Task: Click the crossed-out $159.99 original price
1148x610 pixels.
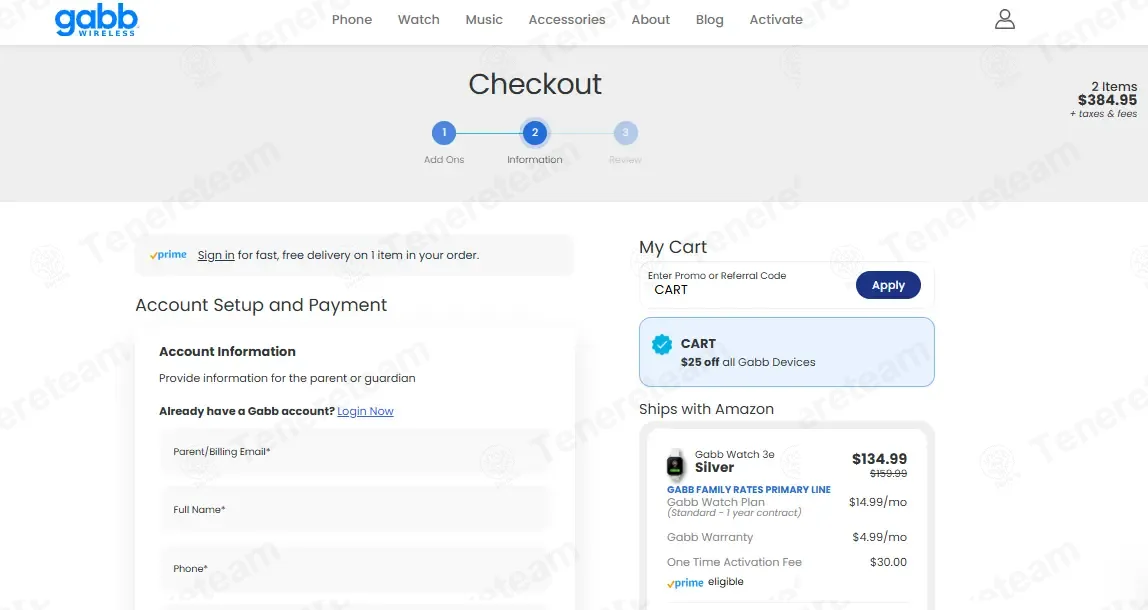Action: [888, 474]
